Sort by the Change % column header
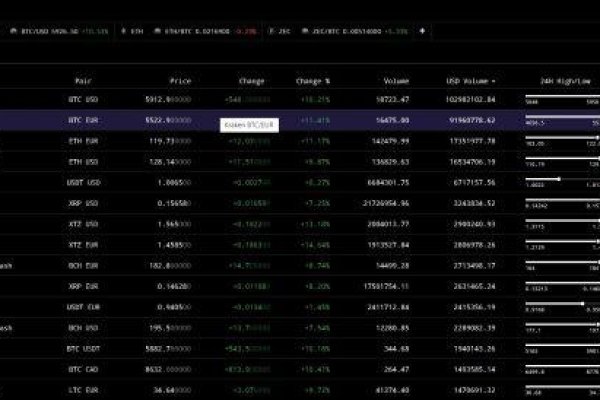600x400 pixels. pyautogui.click(x=311, y=80)
